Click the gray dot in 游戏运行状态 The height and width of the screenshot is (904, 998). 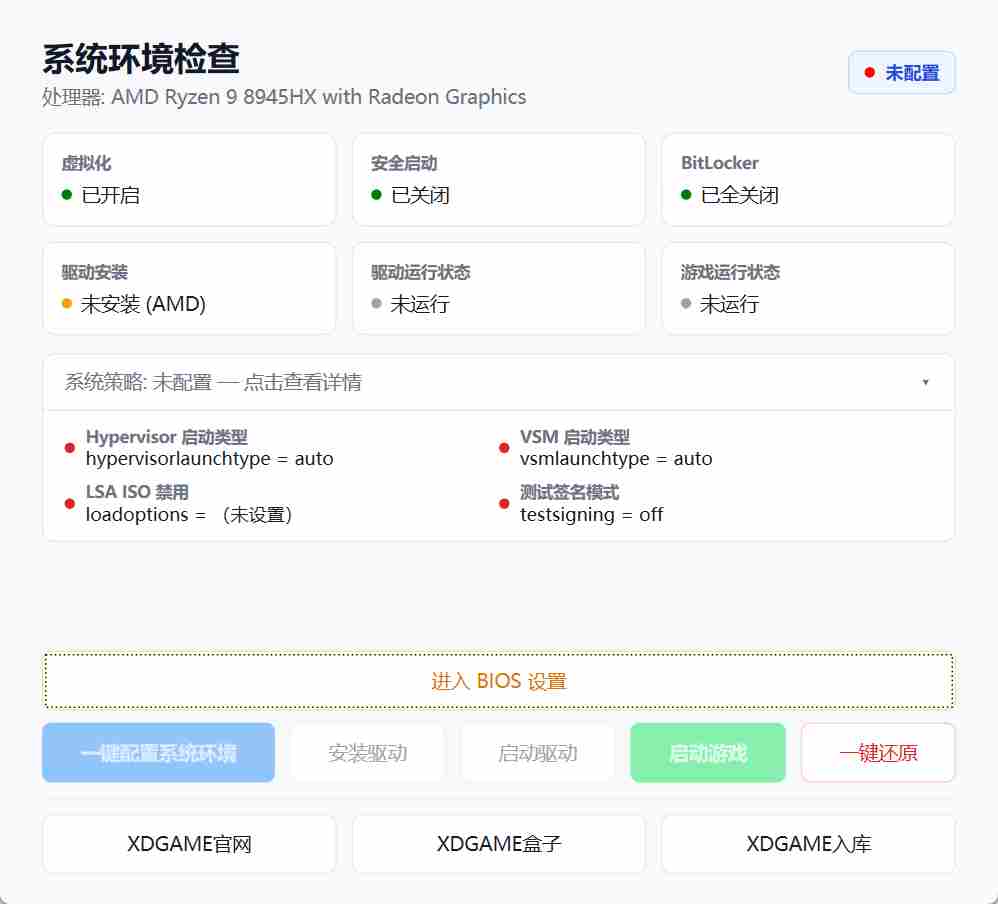[x=686, y=304]
